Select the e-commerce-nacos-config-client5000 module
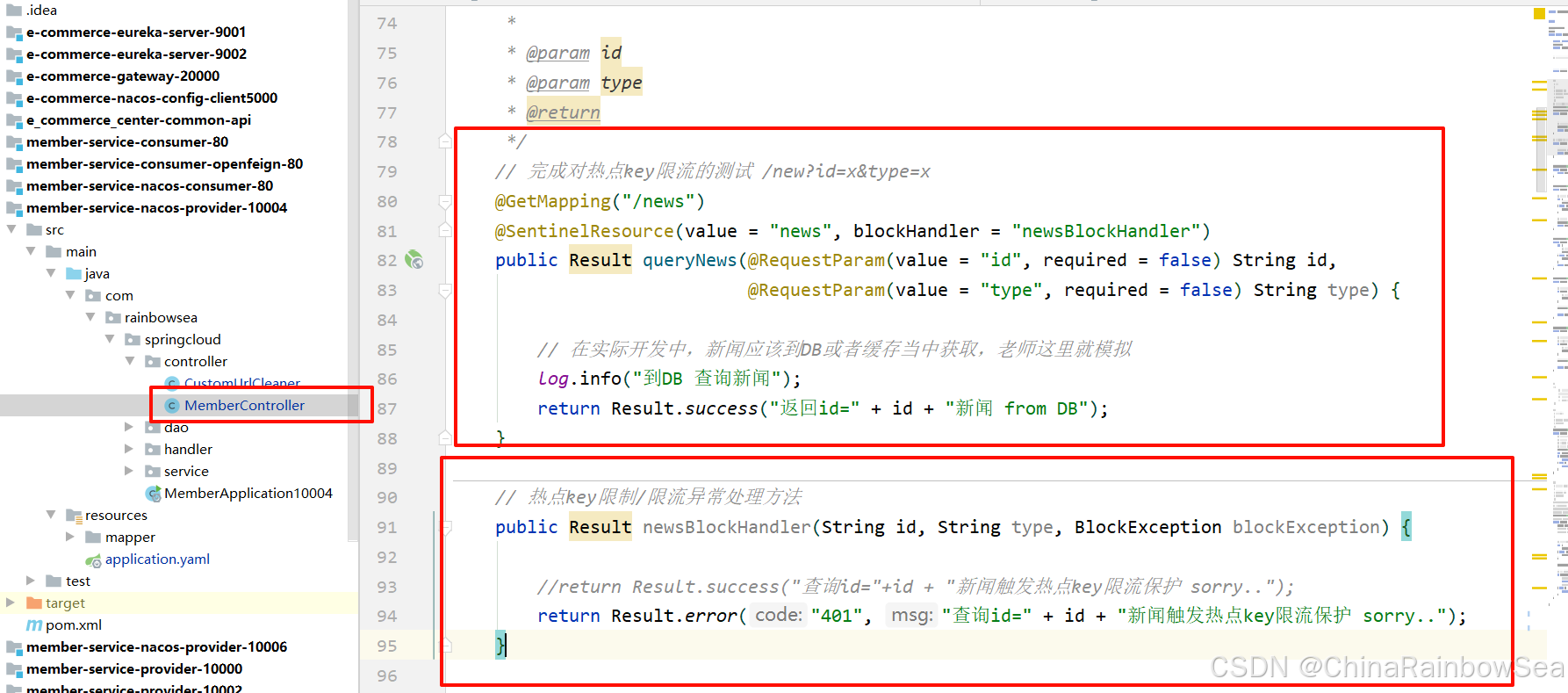 point(152,98)
